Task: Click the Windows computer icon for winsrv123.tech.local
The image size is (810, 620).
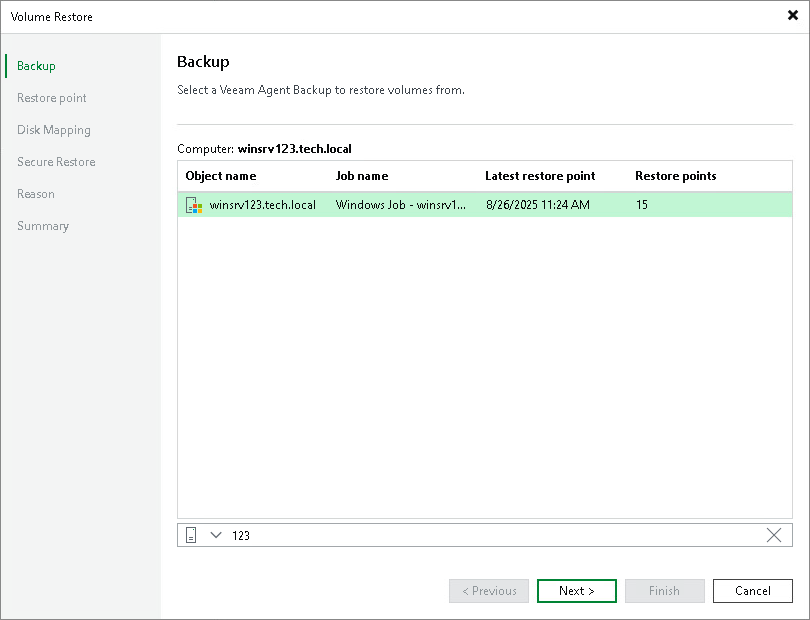Action: [x=194, y=205]
